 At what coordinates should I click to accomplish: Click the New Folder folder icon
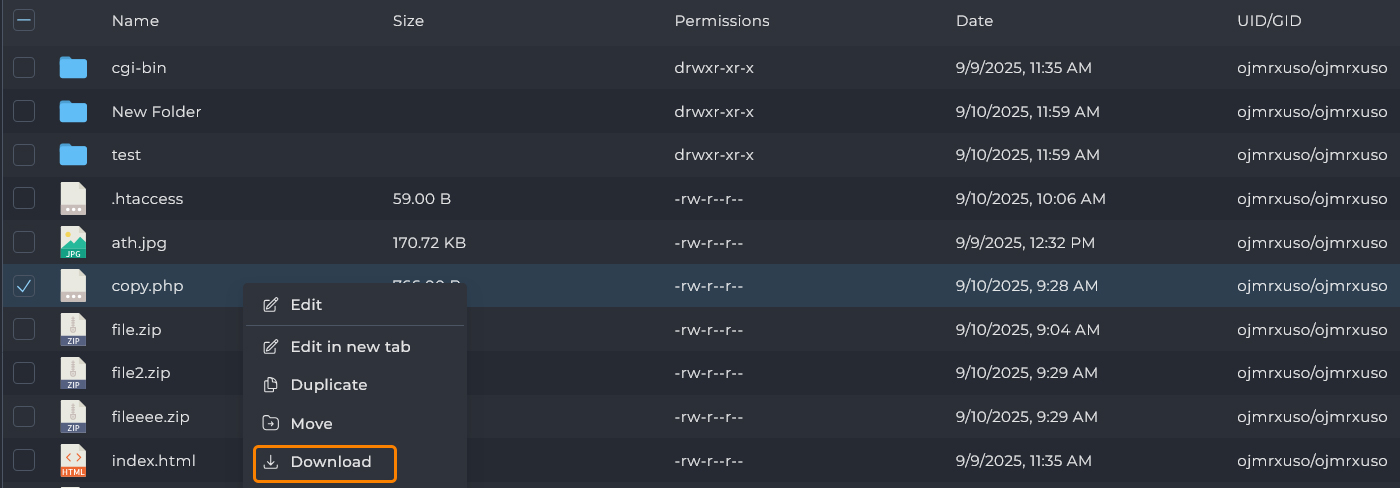(x=73, y=111)
